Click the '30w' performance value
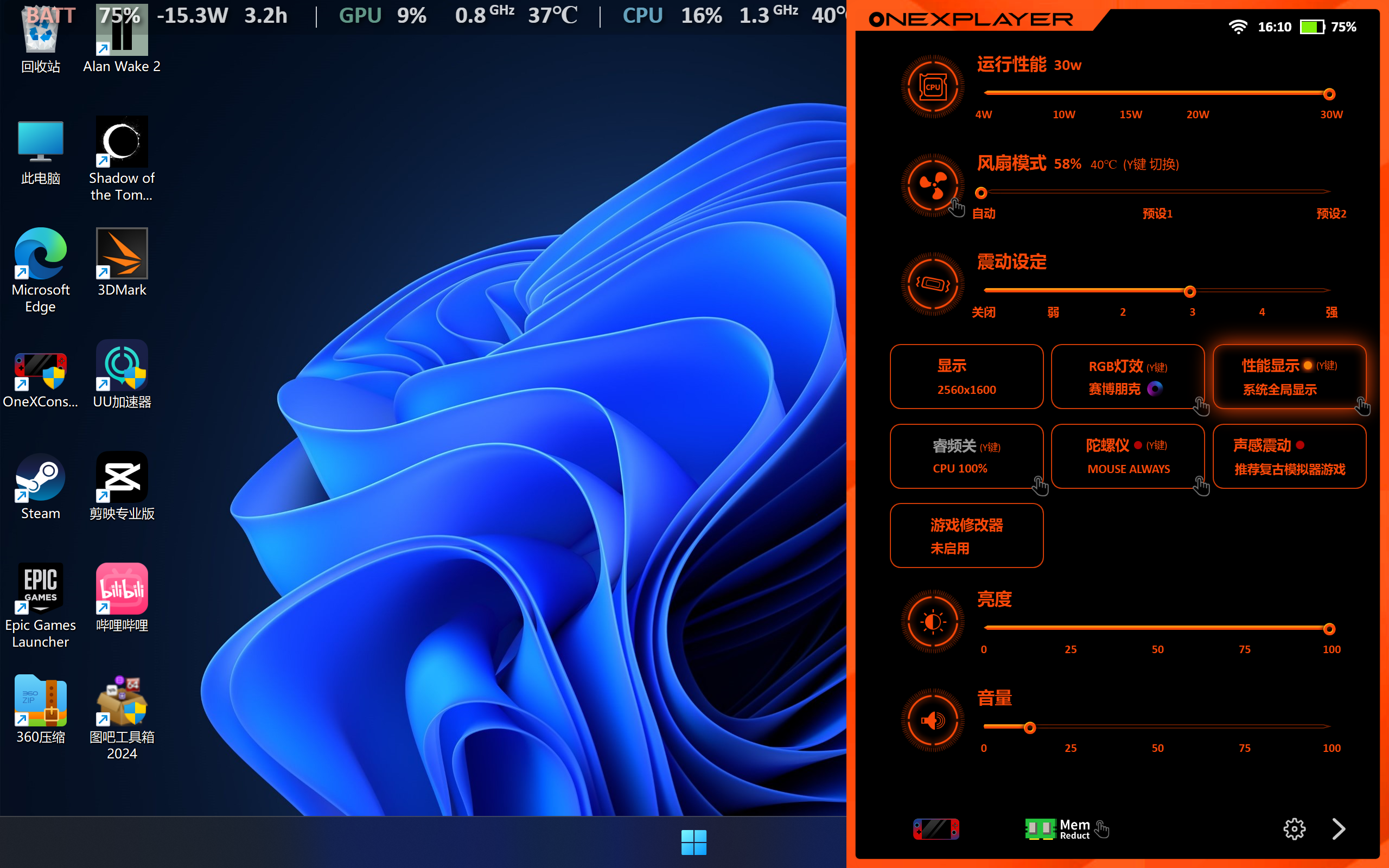The image size is (1389, 868). (1067, 66)
